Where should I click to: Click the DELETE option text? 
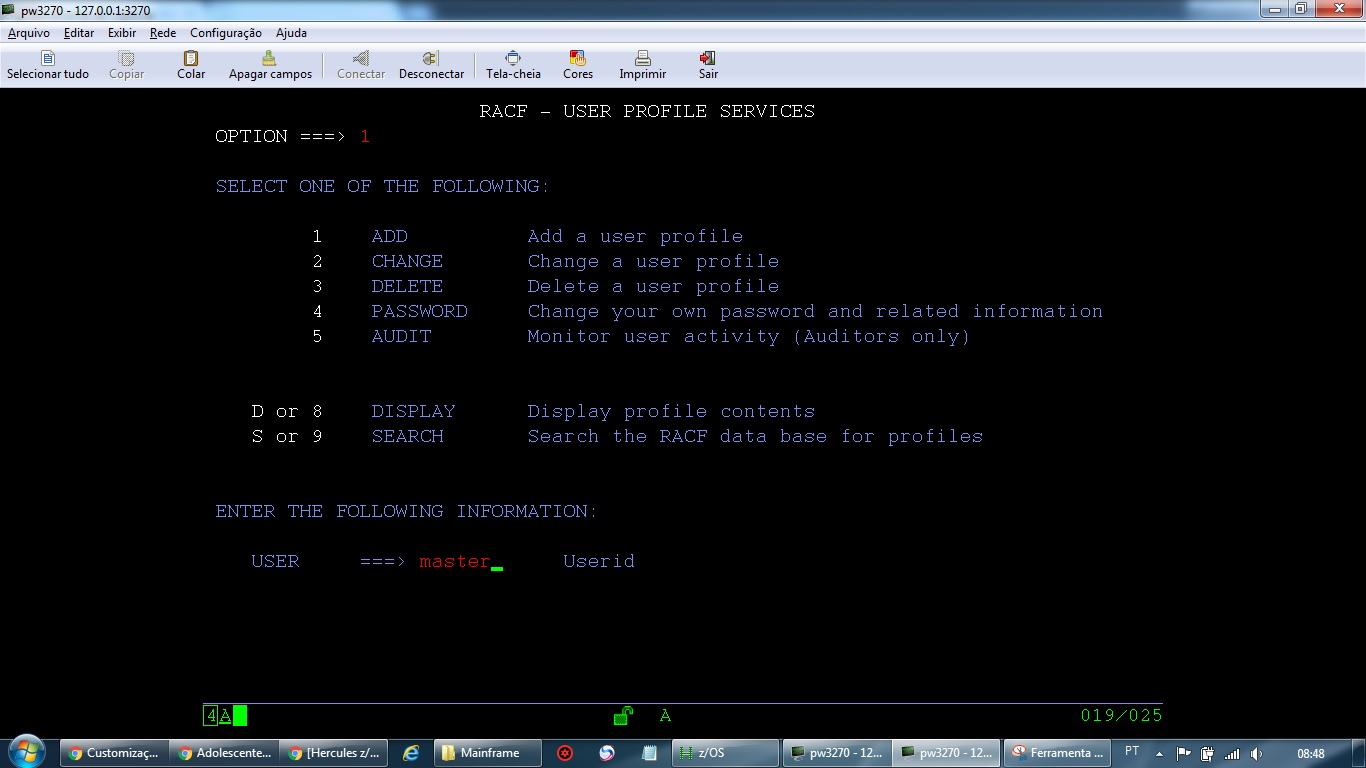[407, 286]
